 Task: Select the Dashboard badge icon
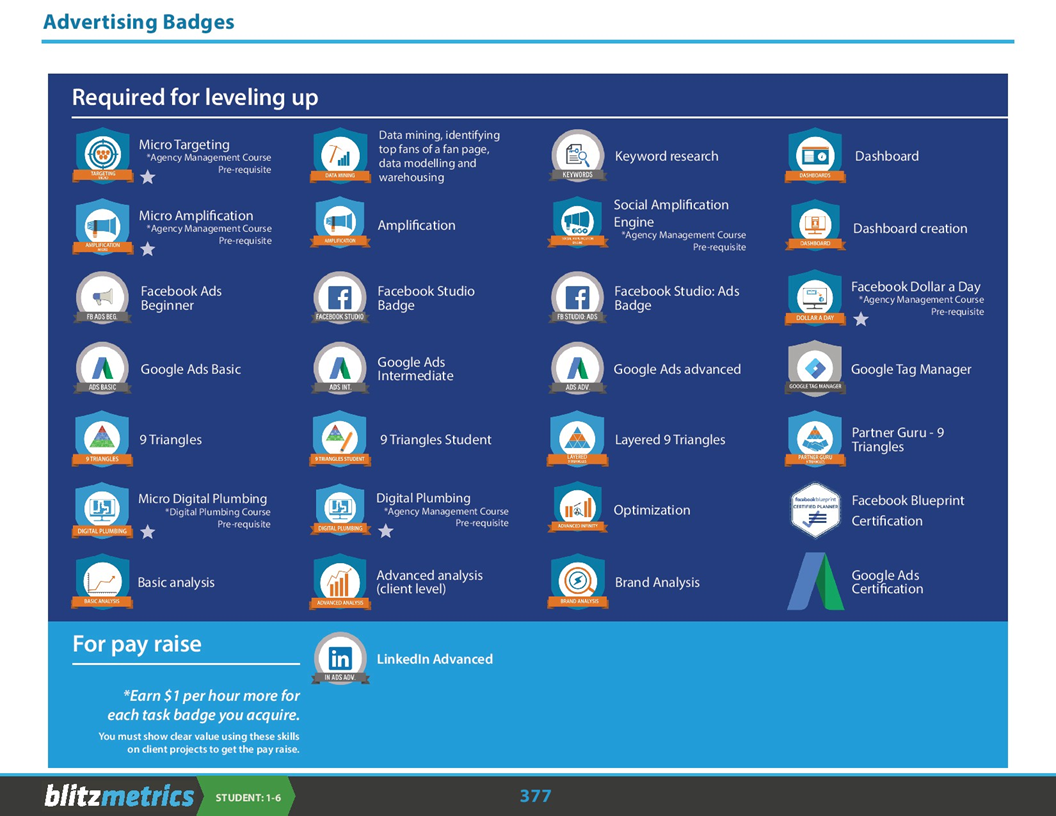(x=815, y=155)
